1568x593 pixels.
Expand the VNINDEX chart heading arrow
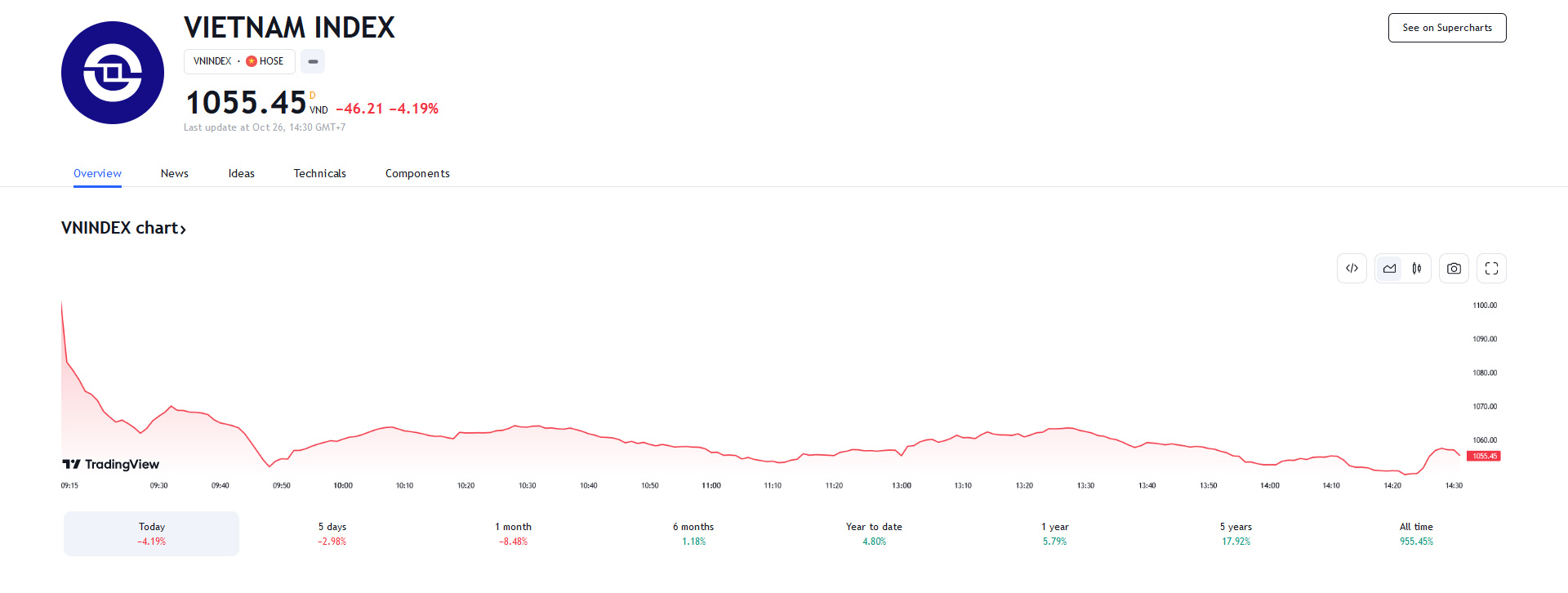point(183,230)
